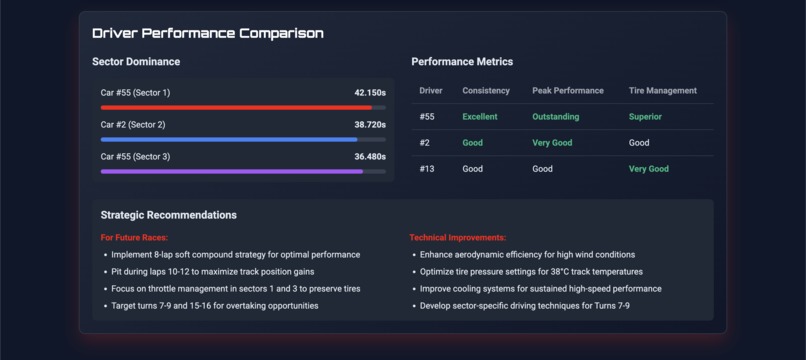Click driver #2's Good tire management cell
806x360 pixels.
639,143
